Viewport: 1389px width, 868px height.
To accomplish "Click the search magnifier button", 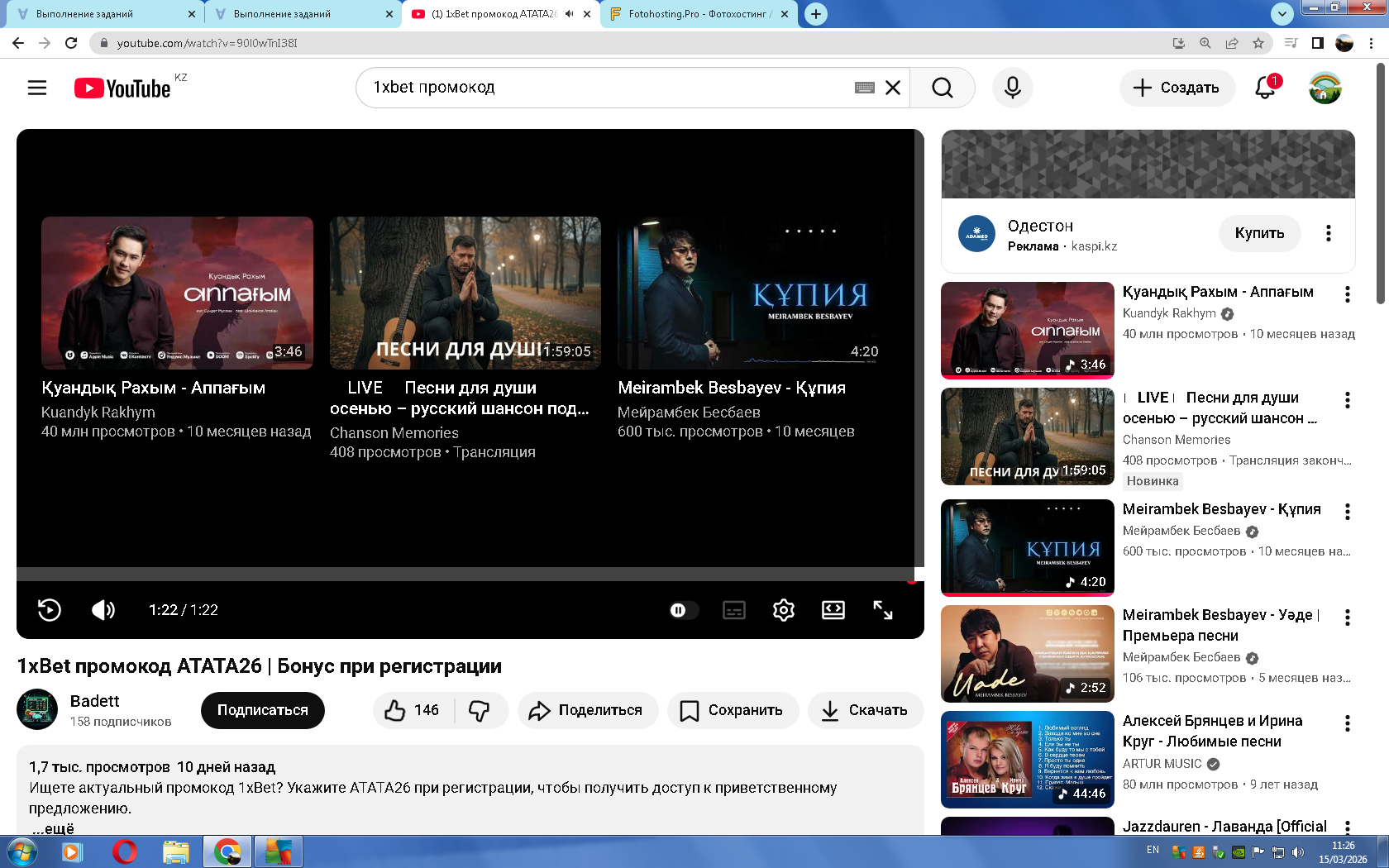I will coord(942,88).
